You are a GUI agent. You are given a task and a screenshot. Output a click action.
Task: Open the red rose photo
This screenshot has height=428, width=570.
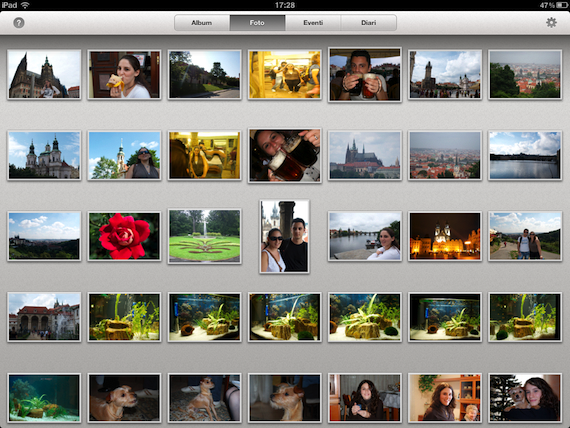click(124, 236)
